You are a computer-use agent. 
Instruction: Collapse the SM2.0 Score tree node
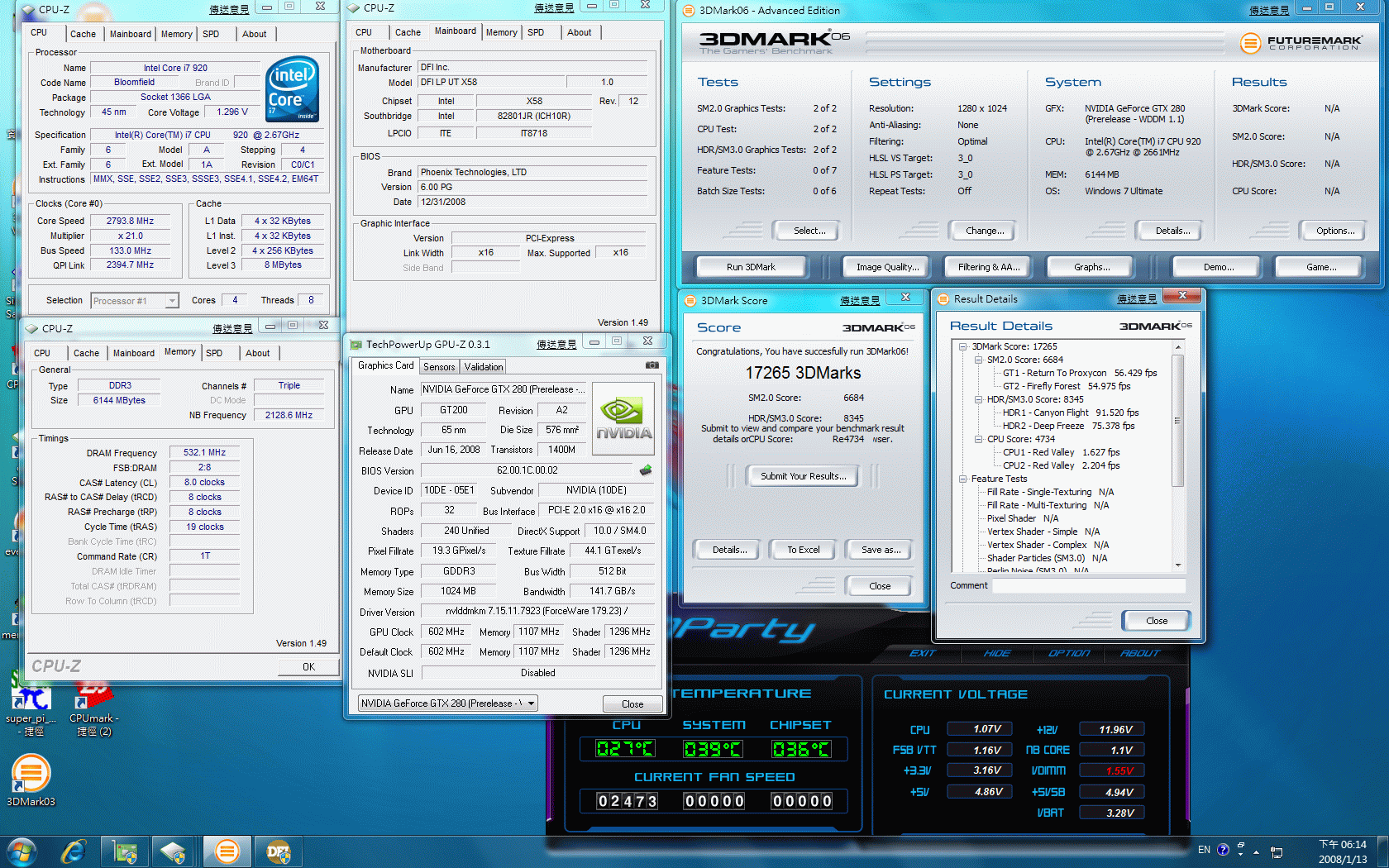pos(978,360)
